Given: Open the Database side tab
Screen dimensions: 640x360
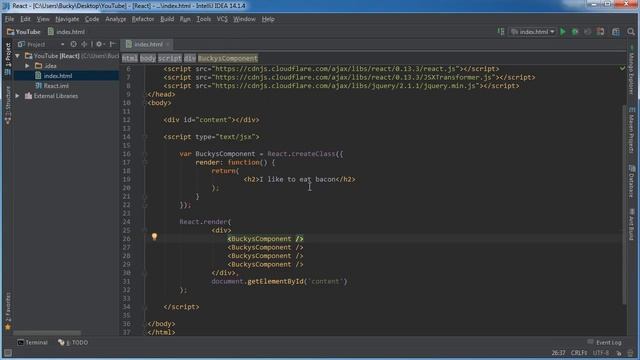Looking at the screenshot, I should (x=631, y=181).
